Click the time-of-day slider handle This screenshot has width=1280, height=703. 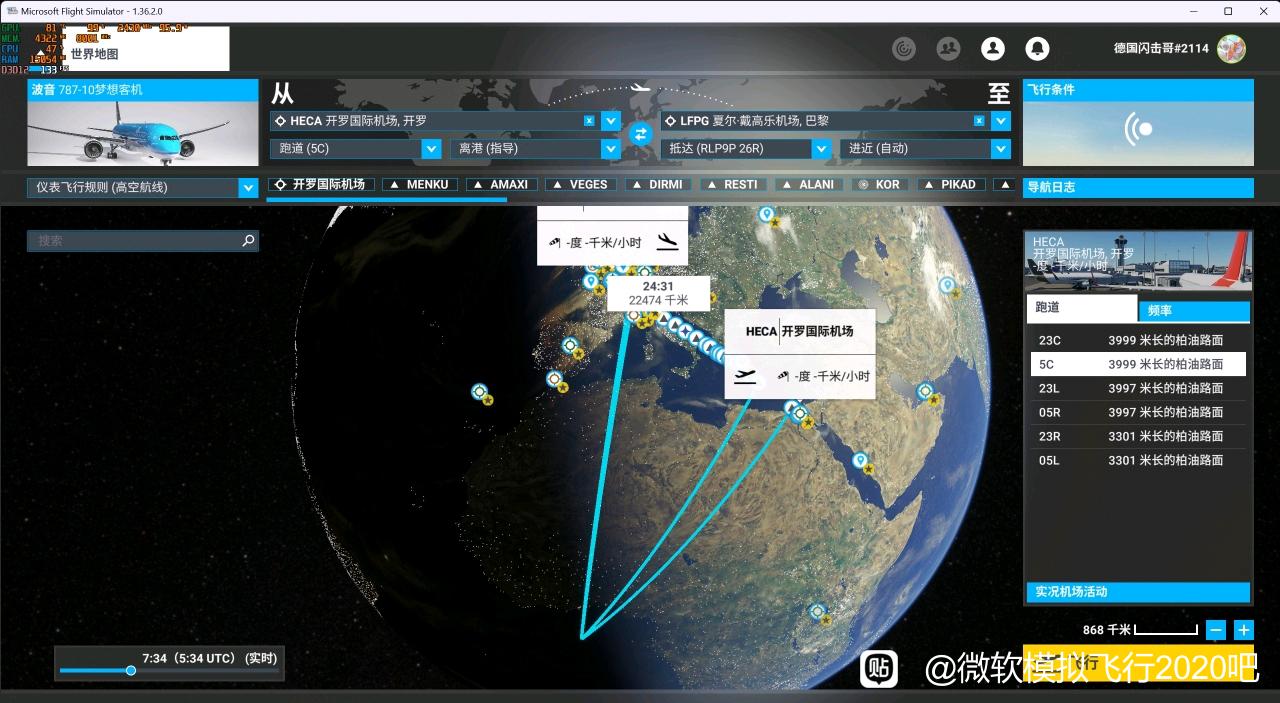131,671
